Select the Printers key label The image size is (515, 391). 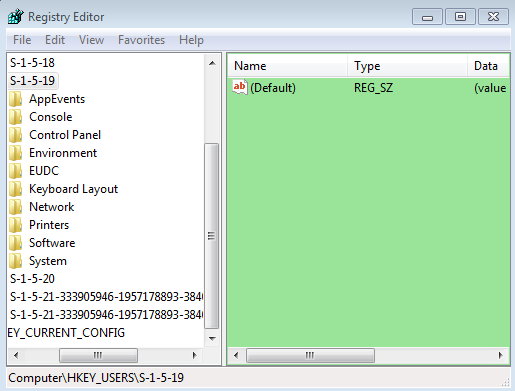pos(49,225)
